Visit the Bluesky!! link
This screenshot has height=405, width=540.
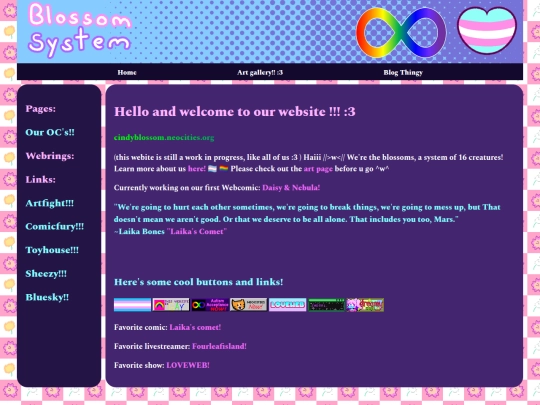[x=47, y=297]
